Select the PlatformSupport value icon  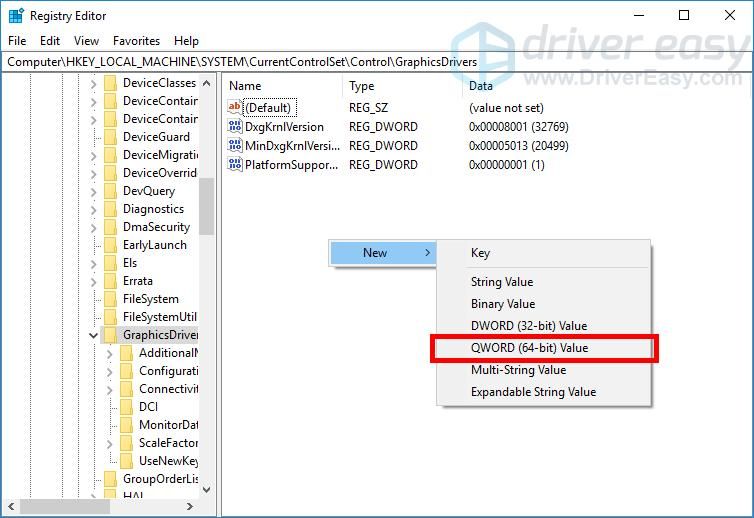(x=235, y=165)
